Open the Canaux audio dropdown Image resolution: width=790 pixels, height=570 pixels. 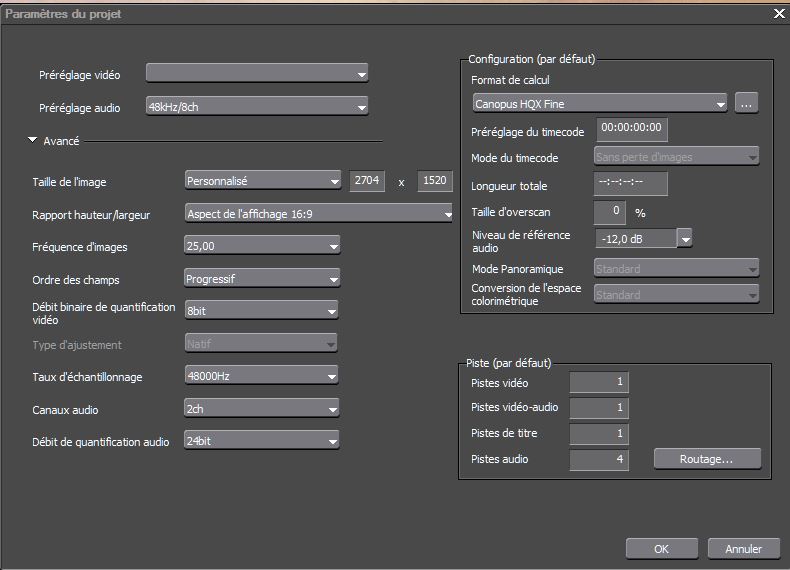[262, 409]
